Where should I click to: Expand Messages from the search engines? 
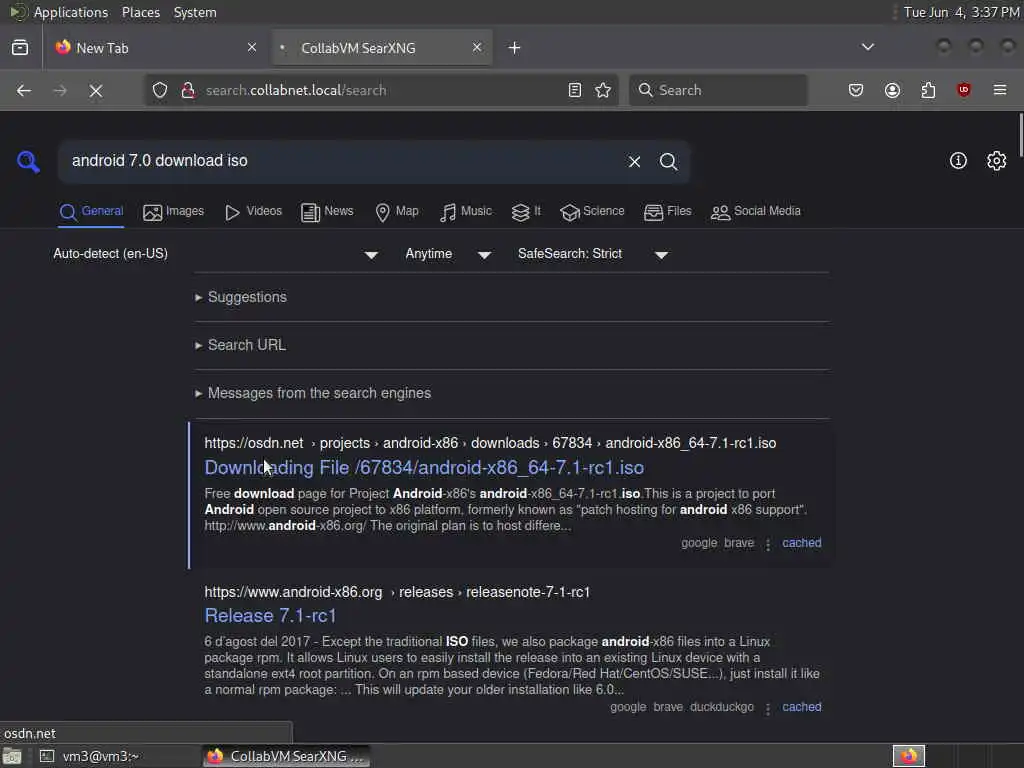(x=313, y=393)
